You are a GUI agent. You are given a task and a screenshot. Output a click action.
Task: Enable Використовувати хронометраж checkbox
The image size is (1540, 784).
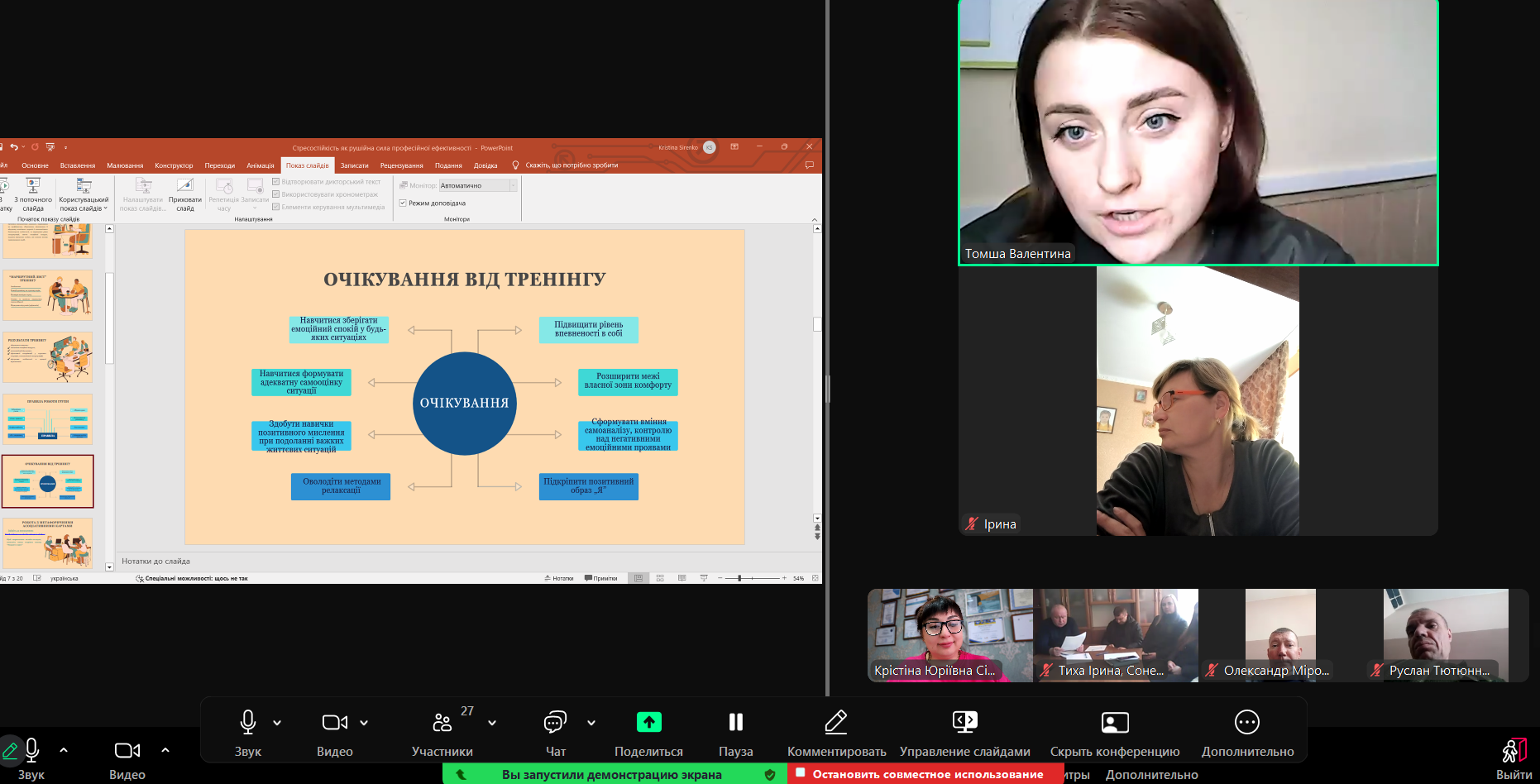pyautogui.click(x=276, y=194)
